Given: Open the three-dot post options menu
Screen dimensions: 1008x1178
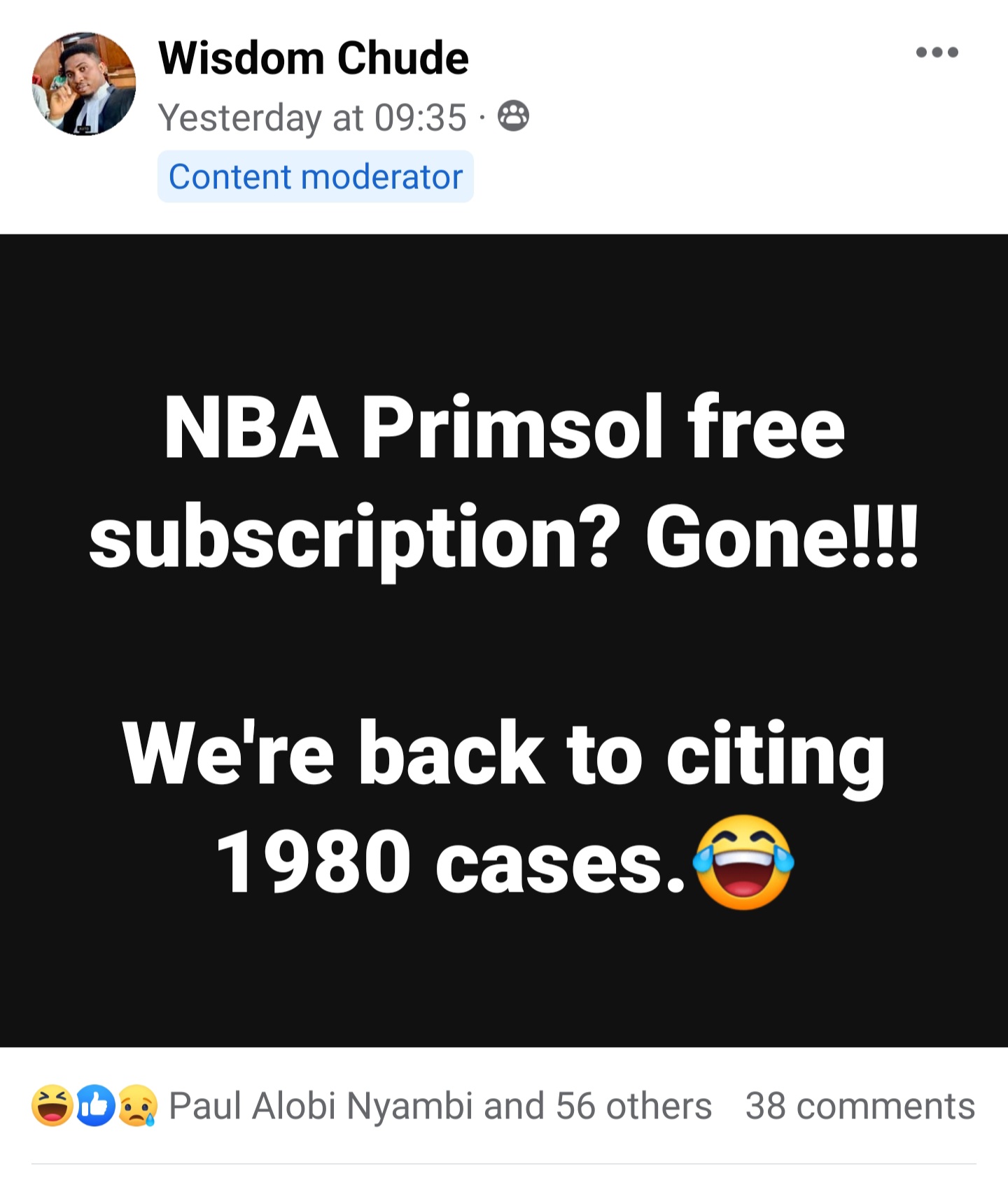Looking at the screenshot, I should [x=937, y=52].
